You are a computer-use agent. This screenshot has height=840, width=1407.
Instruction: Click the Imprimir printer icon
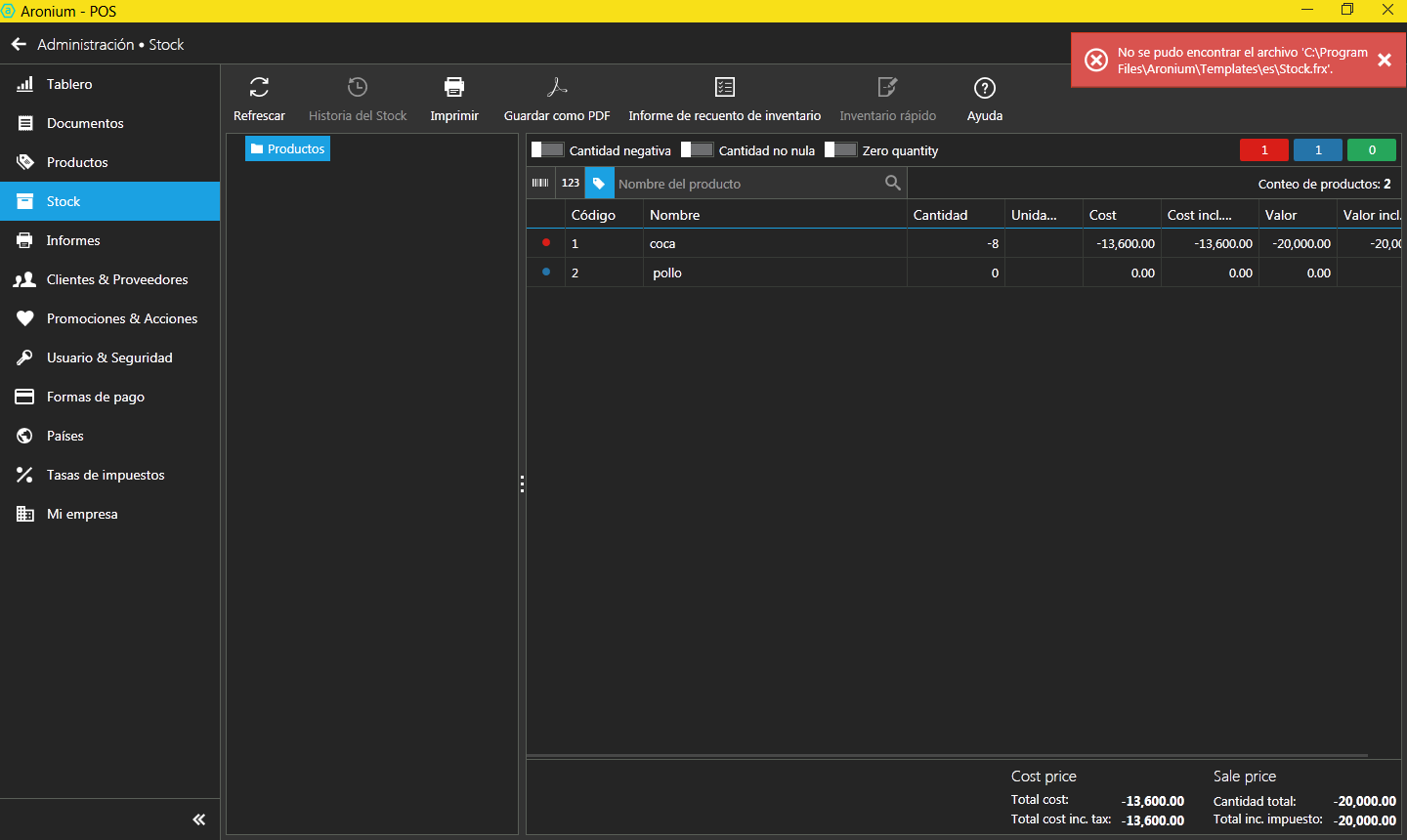click(454, 88)
